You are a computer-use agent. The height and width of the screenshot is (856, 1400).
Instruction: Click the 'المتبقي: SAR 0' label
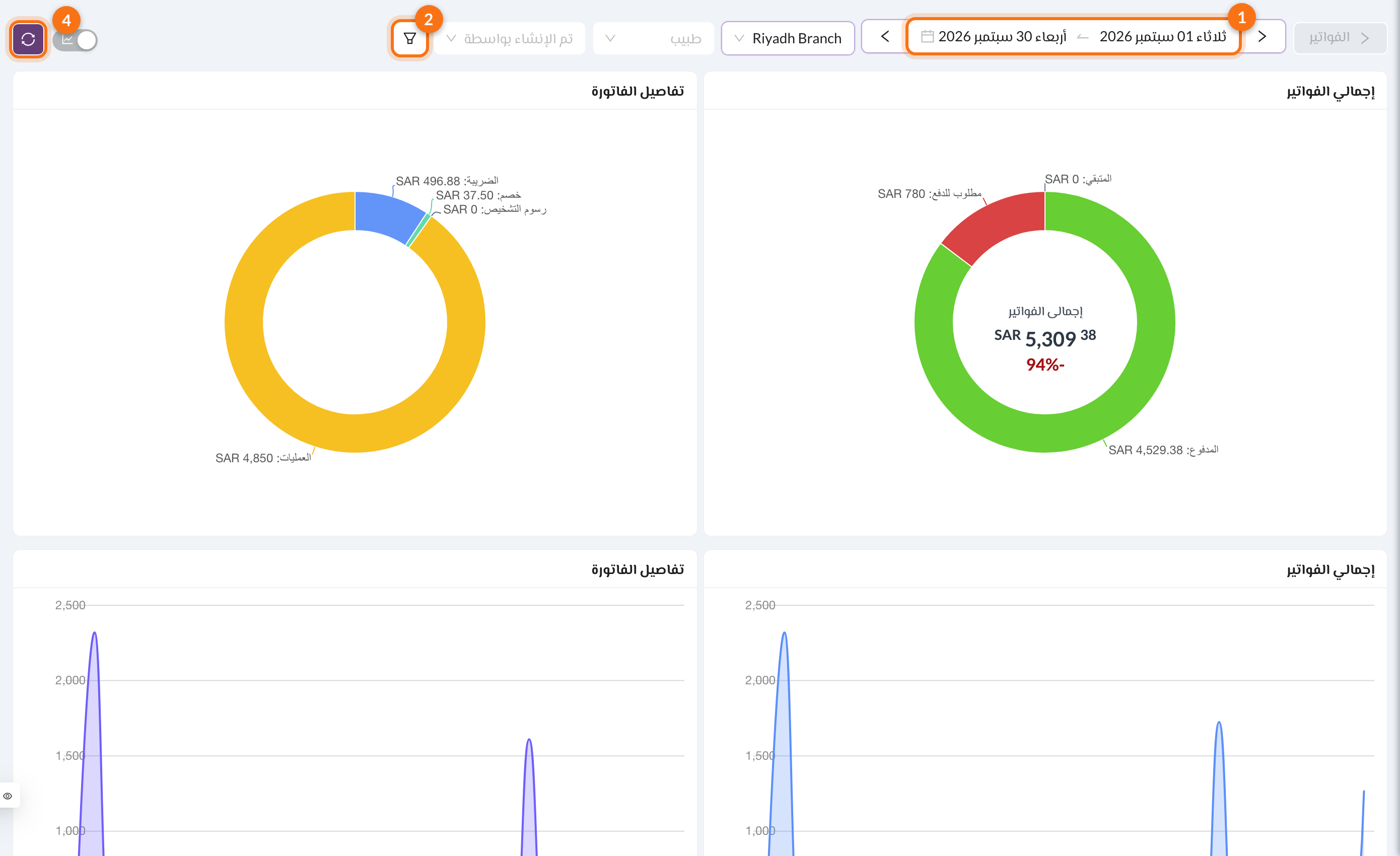1078,179
